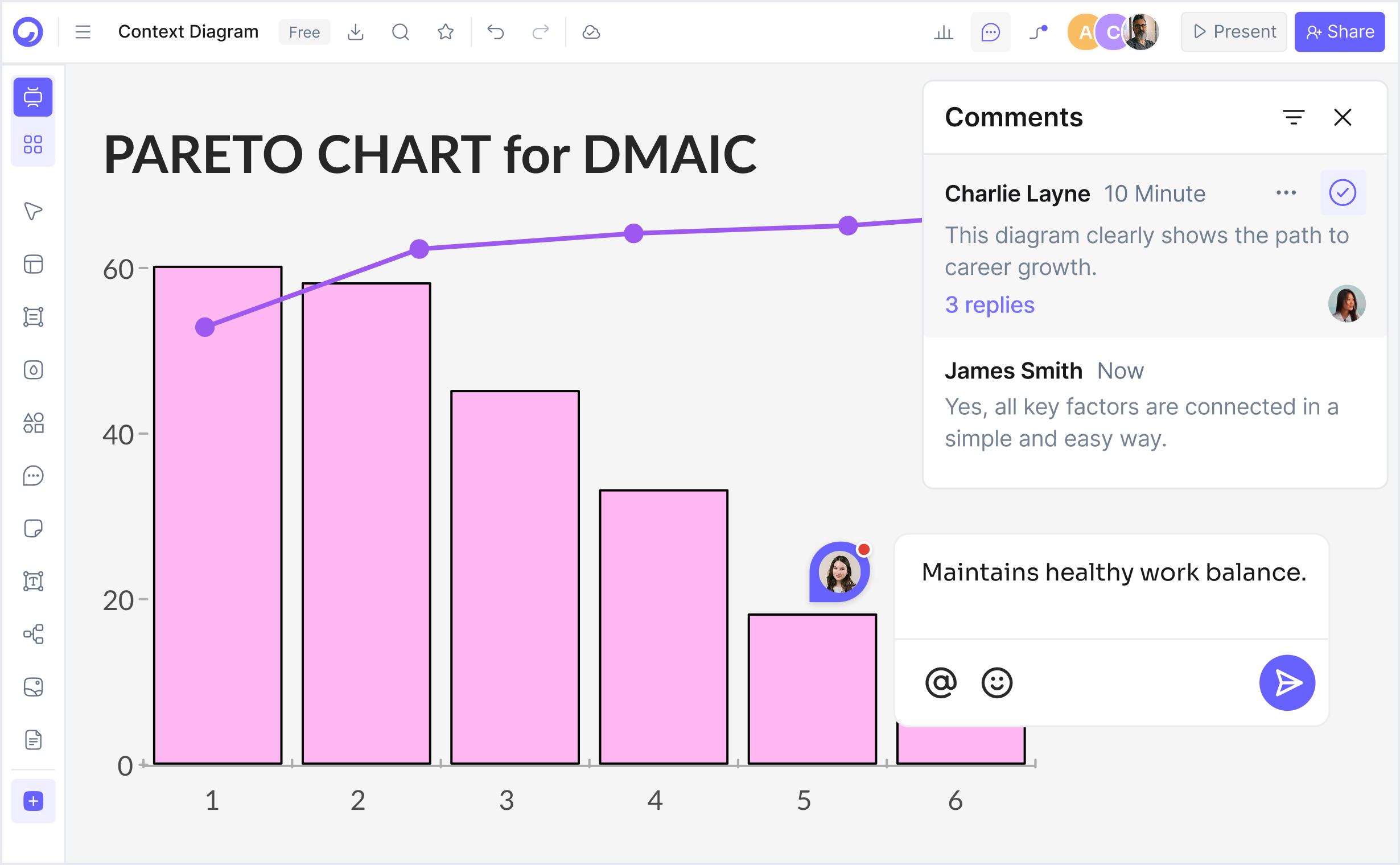The height and width of the screenshot is (865, 1400).
Task: Click the connector path icon in top bar
Action: click(x=1038, y=32)
